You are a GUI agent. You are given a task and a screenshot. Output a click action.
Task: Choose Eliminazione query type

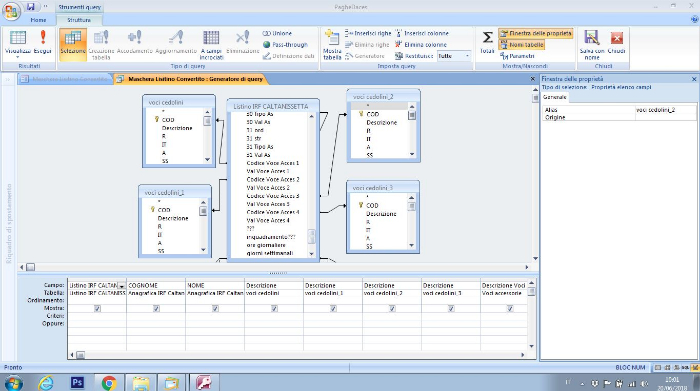[242, 42]
